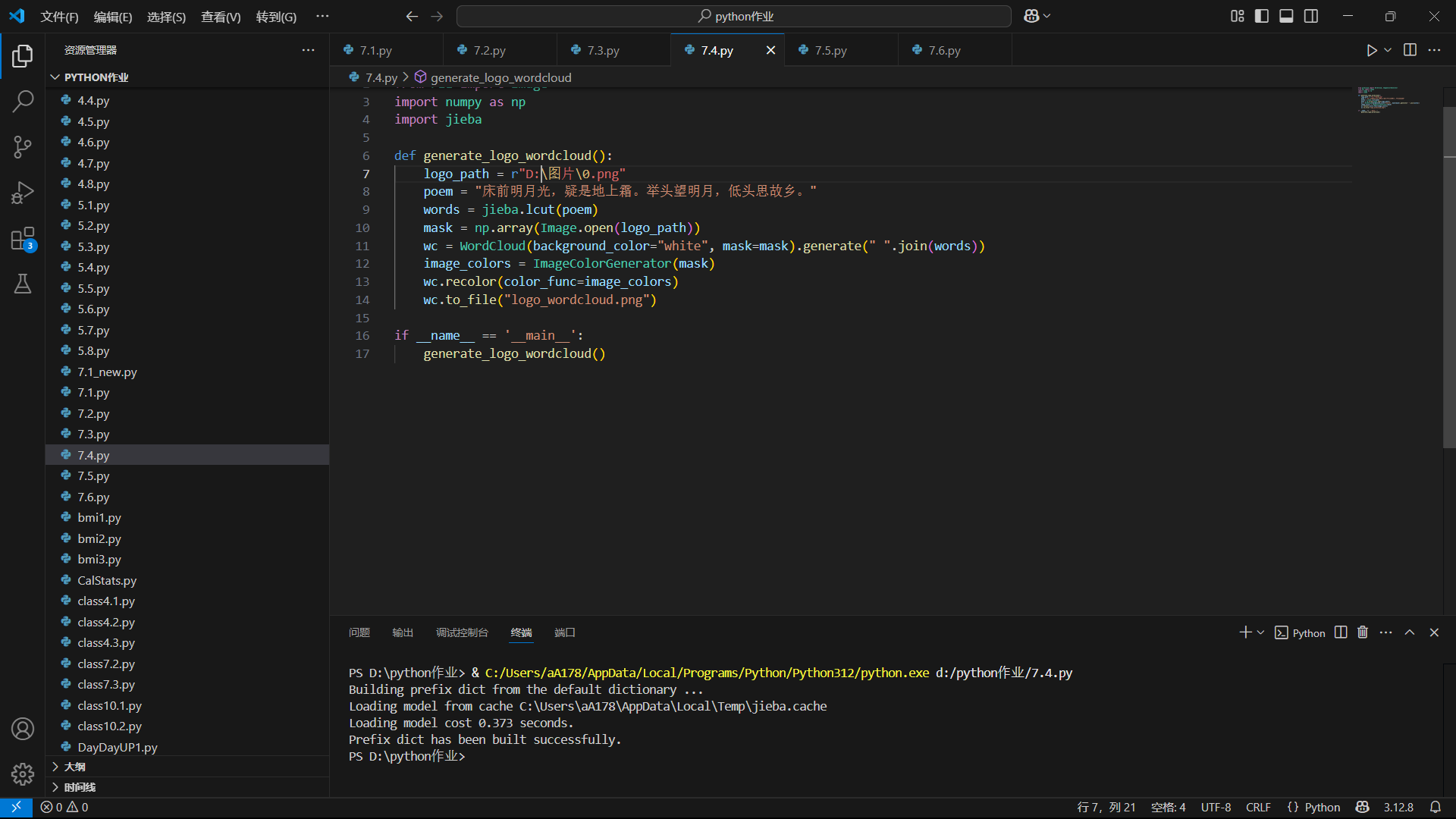Kill terminal with the trash icon
Screen dimensions: 1456x819
coord(1363,632)
